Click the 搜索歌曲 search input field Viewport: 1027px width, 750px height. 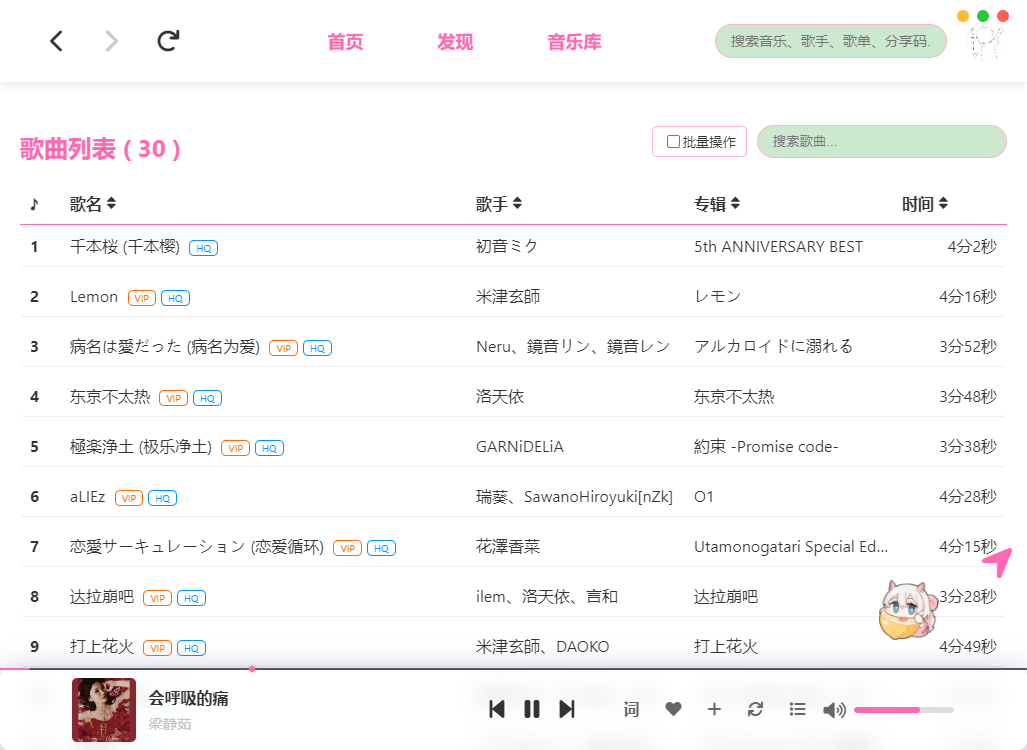tap(881, 141)
